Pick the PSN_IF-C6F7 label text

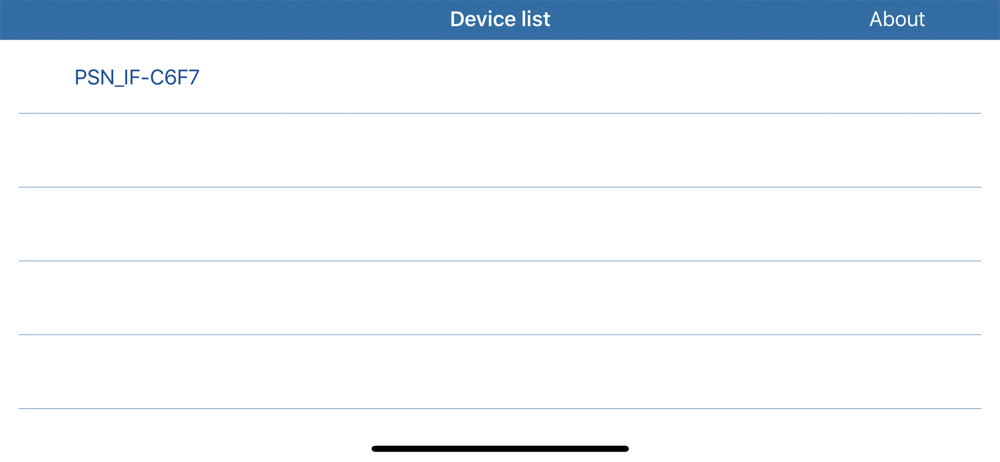click(x=137, y=78)
